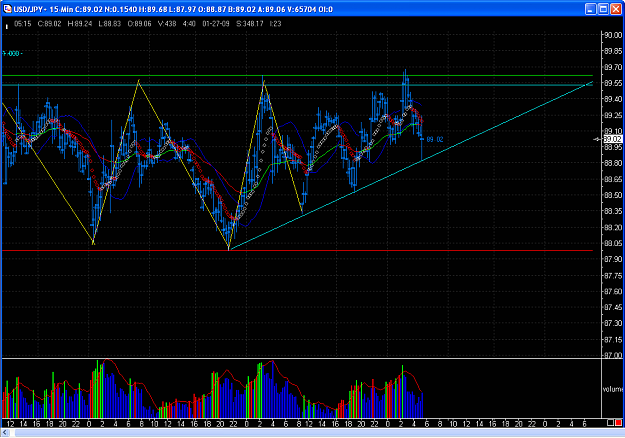Select the red horizontal support line
The width and height of the screenshot is (625, 438).
[297, 251]
